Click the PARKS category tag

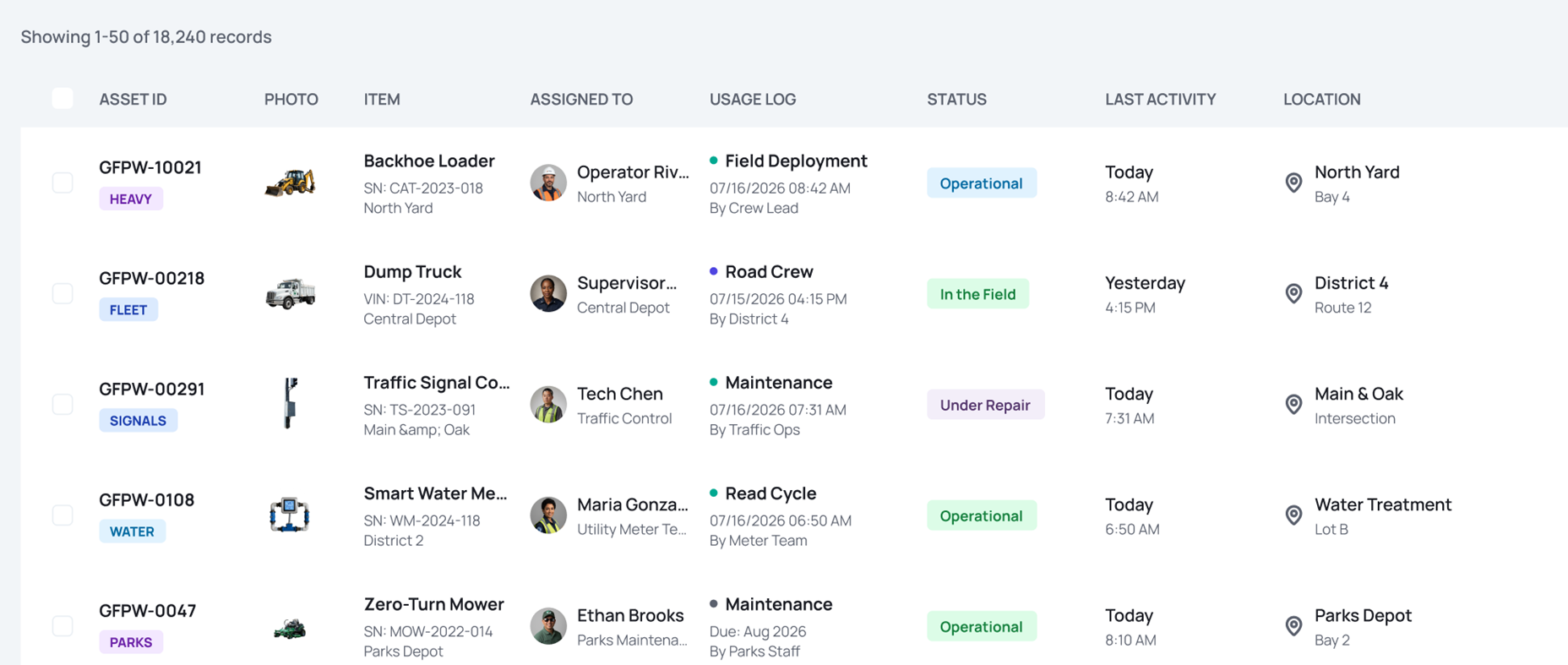pos(131,641)
